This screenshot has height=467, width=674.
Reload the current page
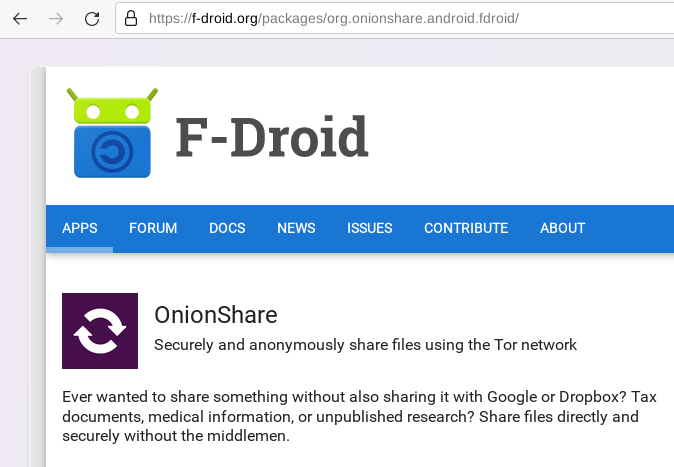pyautogui.click(x=92, y=19)
